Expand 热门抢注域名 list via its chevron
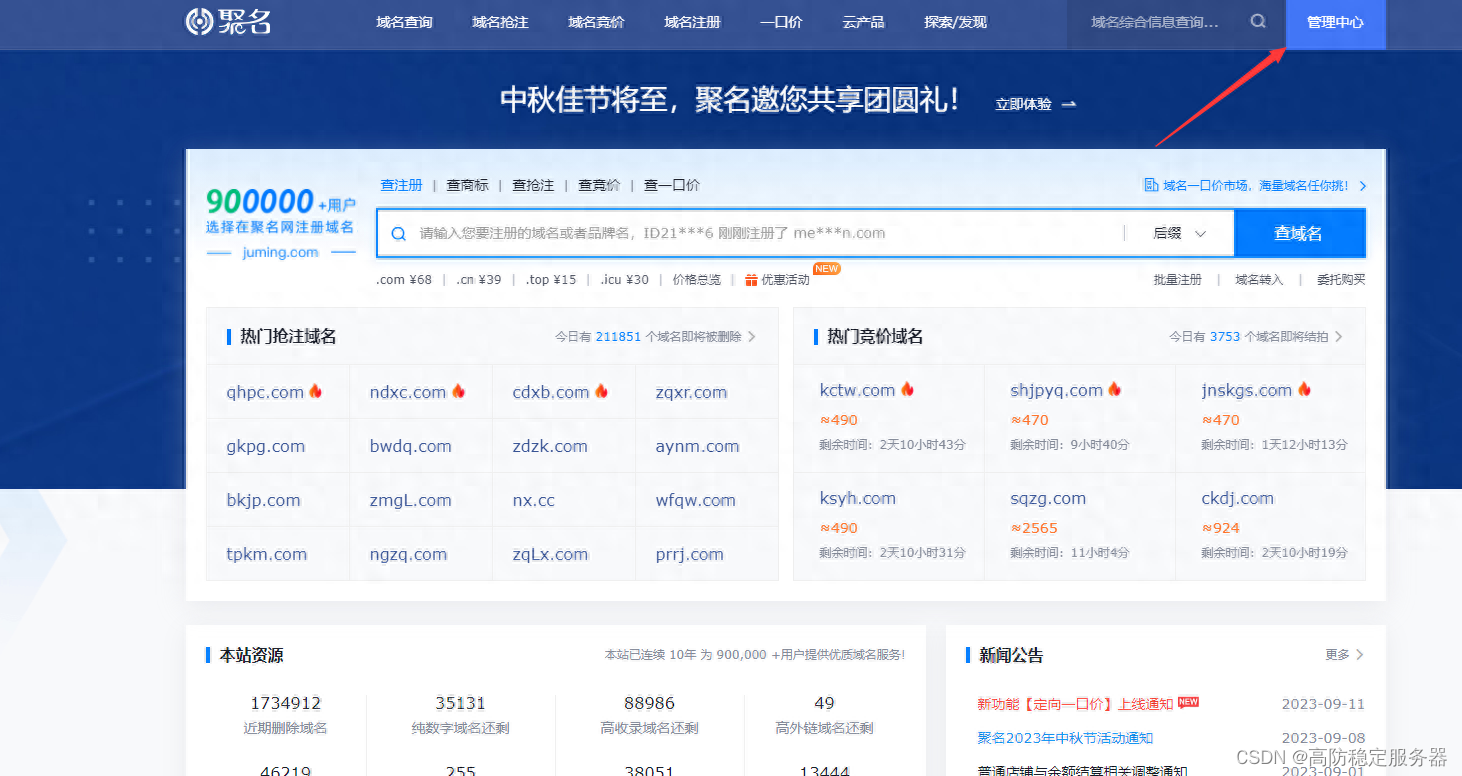Screen dimensions: 1462x776 752,337
